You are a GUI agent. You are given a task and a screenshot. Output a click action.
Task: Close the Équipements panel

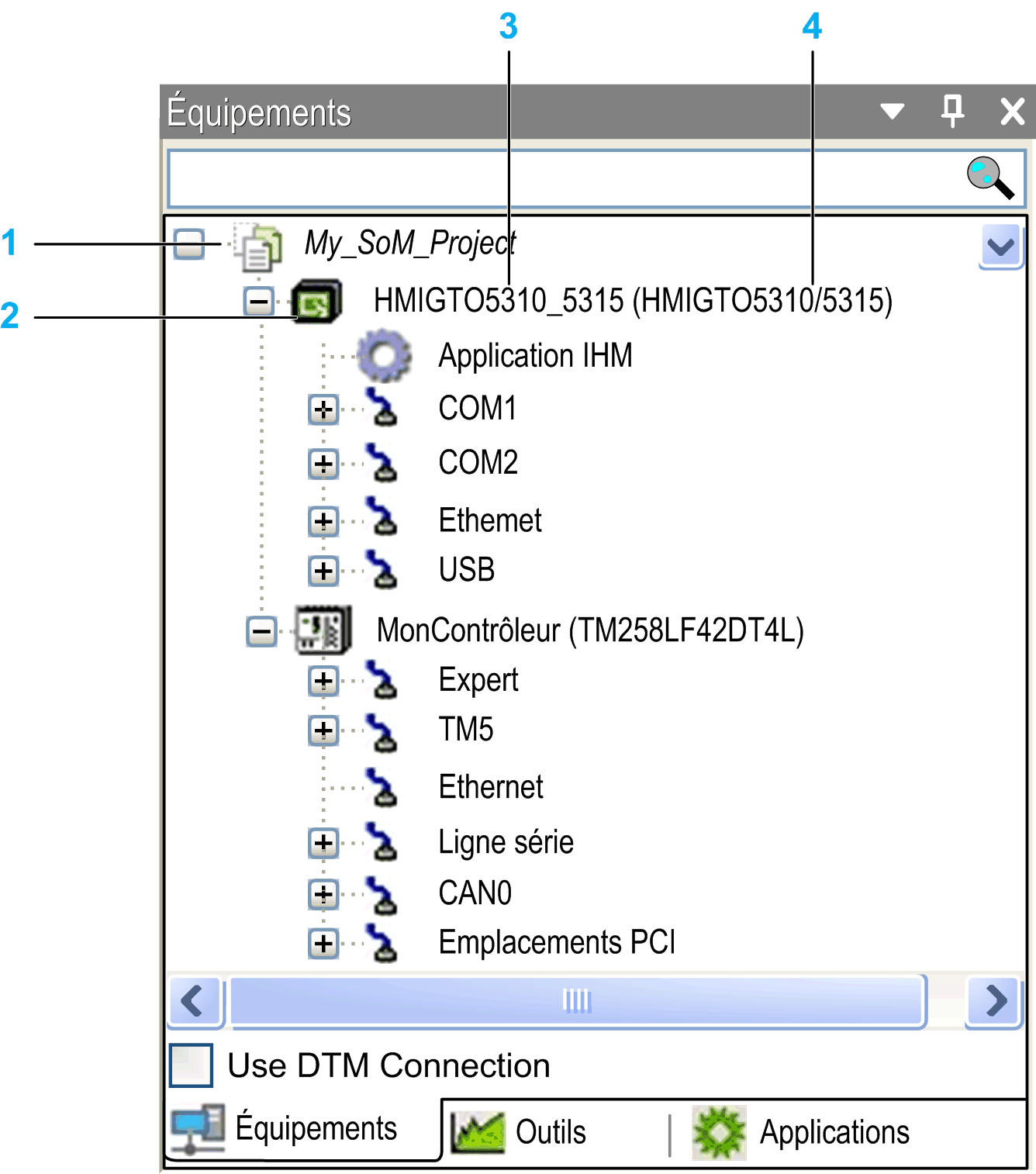1012,112
